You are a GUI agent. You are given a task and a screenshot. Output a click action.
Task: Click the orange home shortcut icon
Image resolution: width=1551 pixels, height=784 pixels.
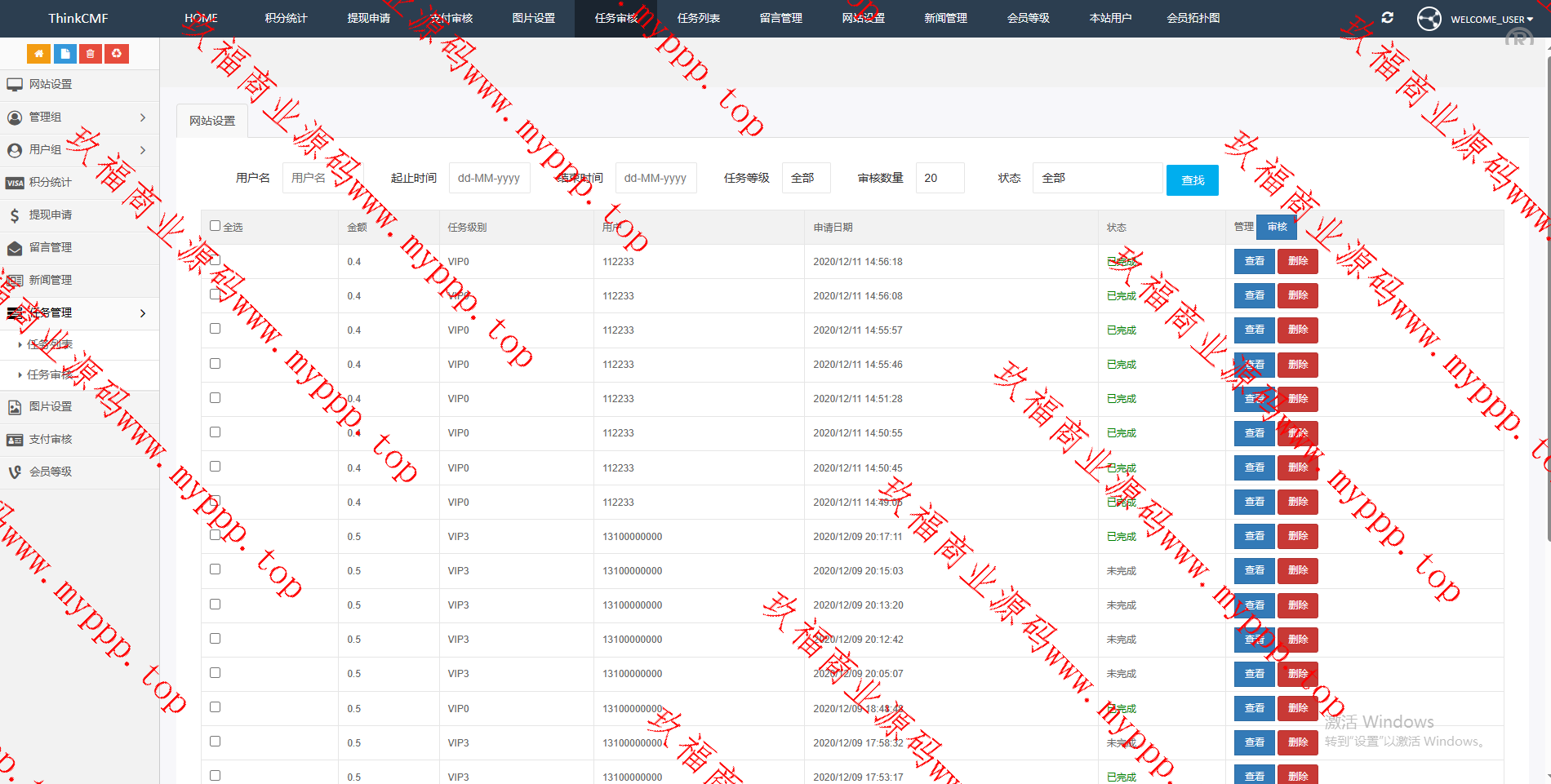pos(38,54)
